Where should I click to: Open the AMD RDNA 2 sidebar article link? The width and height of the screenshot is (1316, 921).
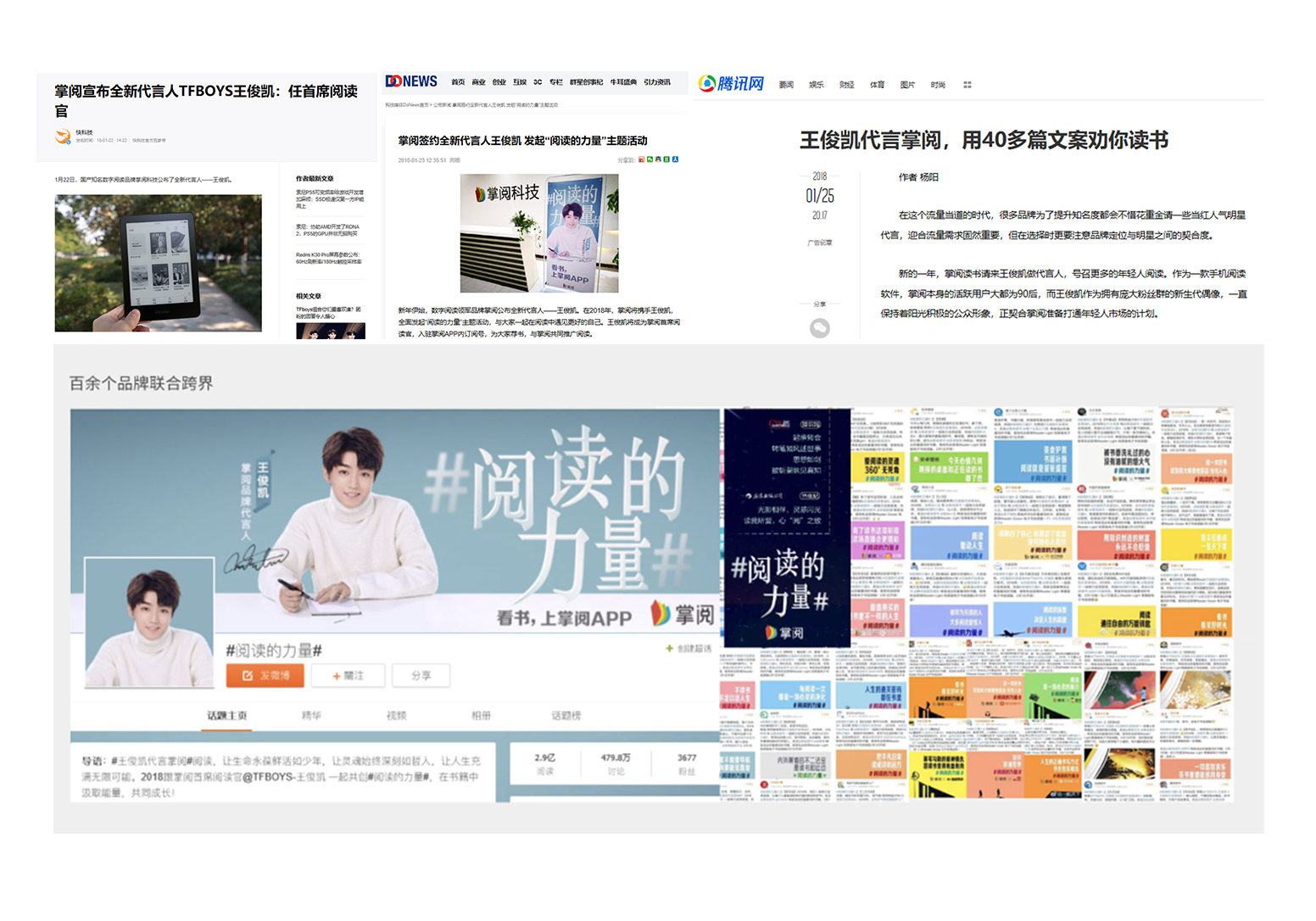click(328, 230)
